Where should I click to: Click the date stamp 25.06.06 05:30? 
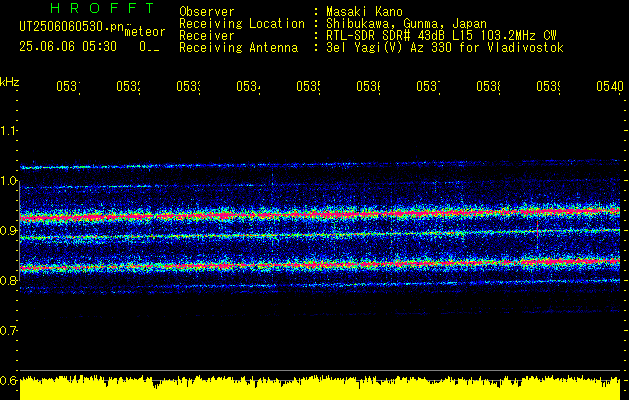pyautogui.click(x=68, y=47)
